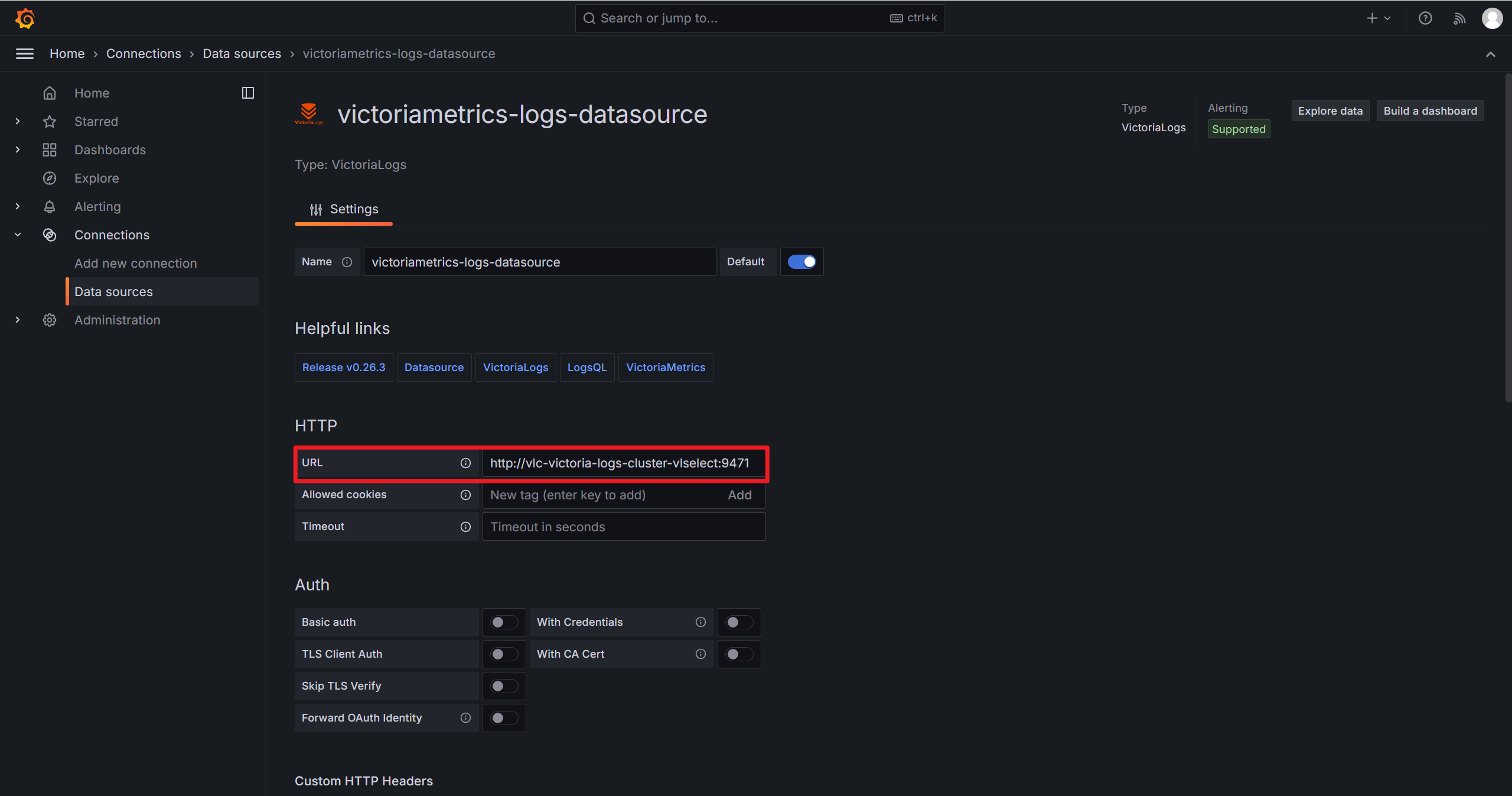Click the search magnifier icon
The width and height of the screenshot is (1512, 796).
pyautogui.click(x=589, y=18)
